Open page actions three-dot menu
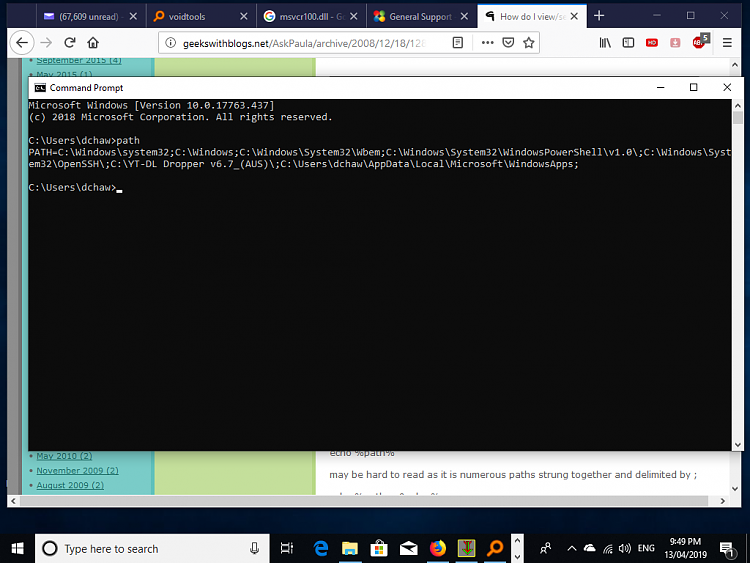The width and height of the screenshot is (750, 563). pyautogui.click(x=487, y=43)
